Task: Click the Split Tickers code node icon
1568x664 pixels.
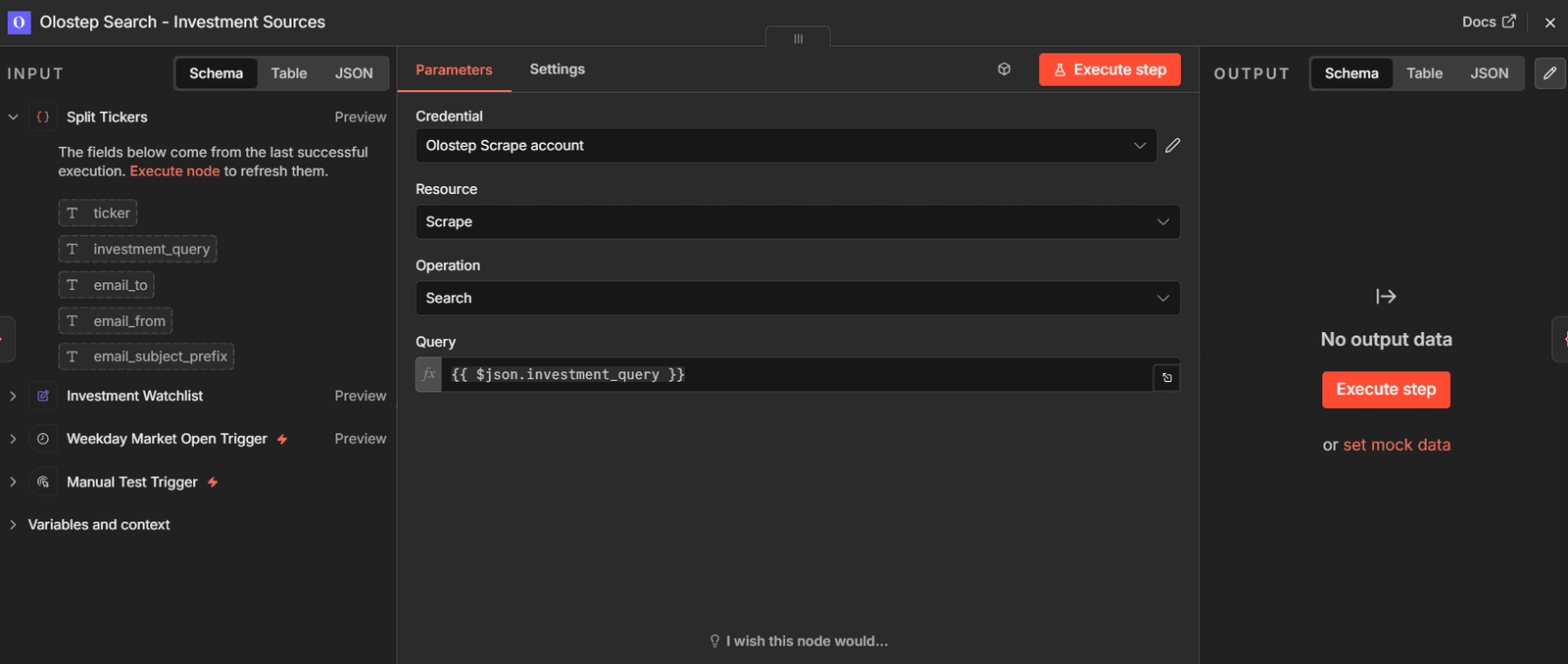Action: 43,117
